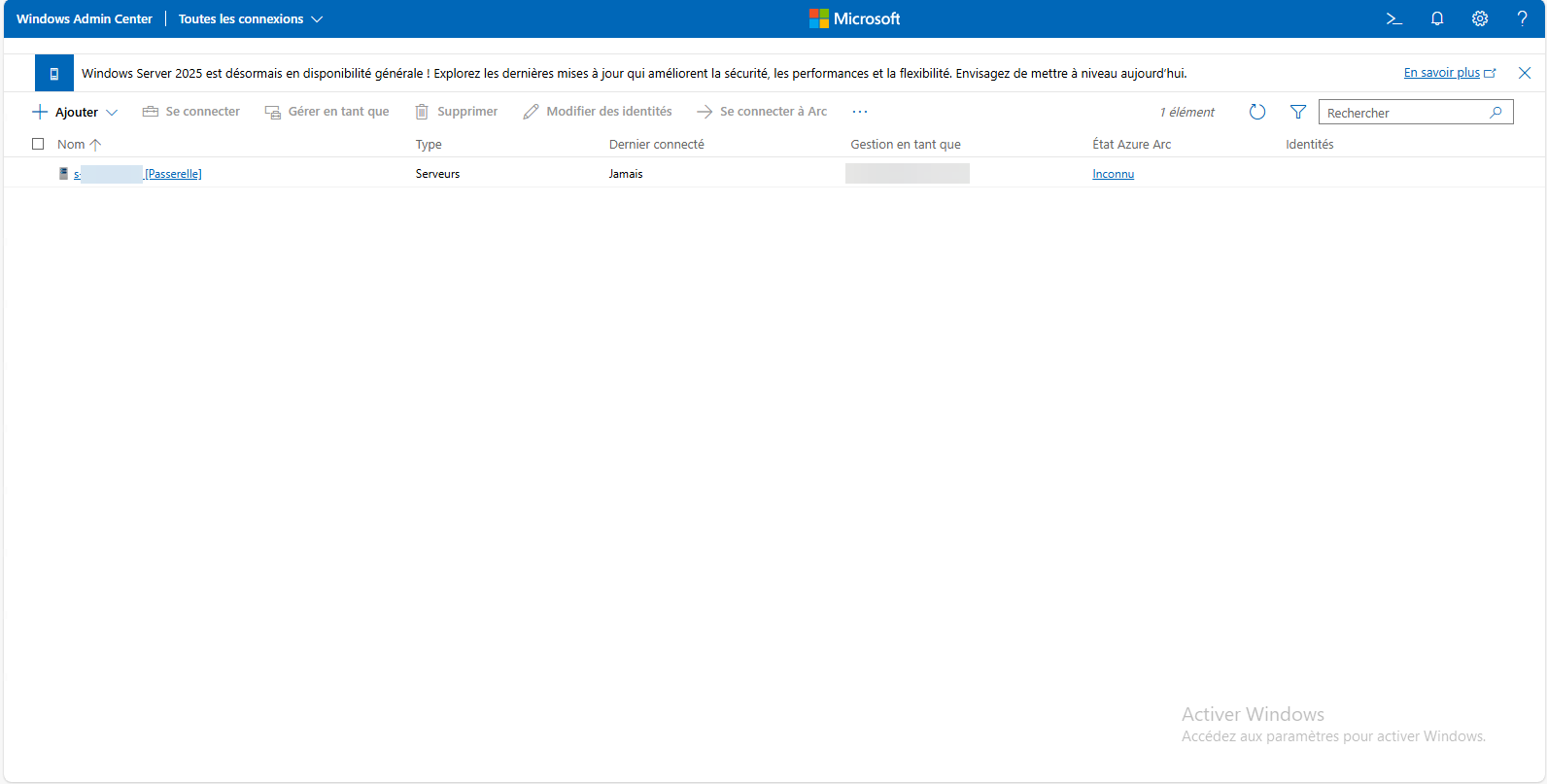Image resolution: width=1547 pixels, height=784 pixels.
Task: Dismiss the Windows Server 2025 banner
Action: (x=1524, y=73)
